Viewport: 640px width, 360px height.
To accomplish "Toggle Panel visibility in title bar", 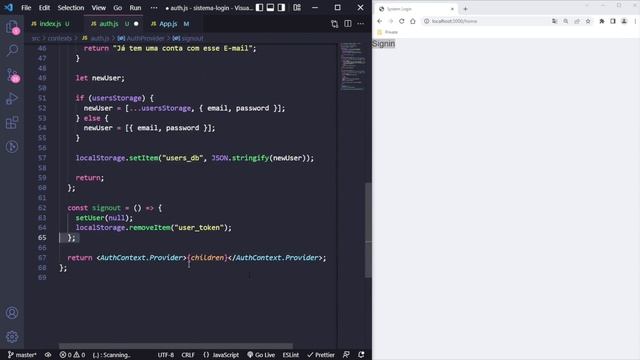I will click(x=270, y=7).
